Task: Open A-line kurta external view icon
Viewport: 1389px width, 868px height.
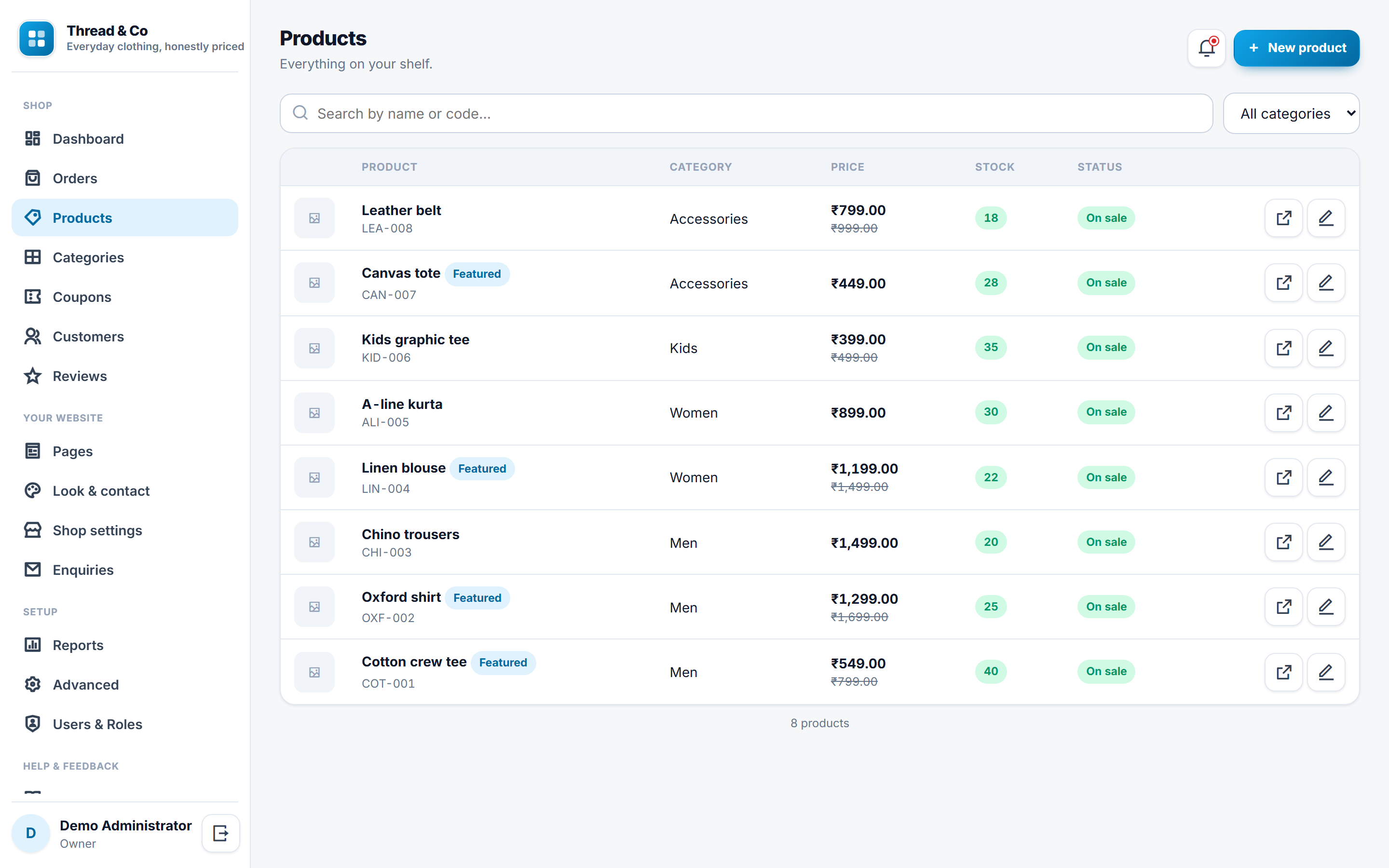Action: (1283, 413)
